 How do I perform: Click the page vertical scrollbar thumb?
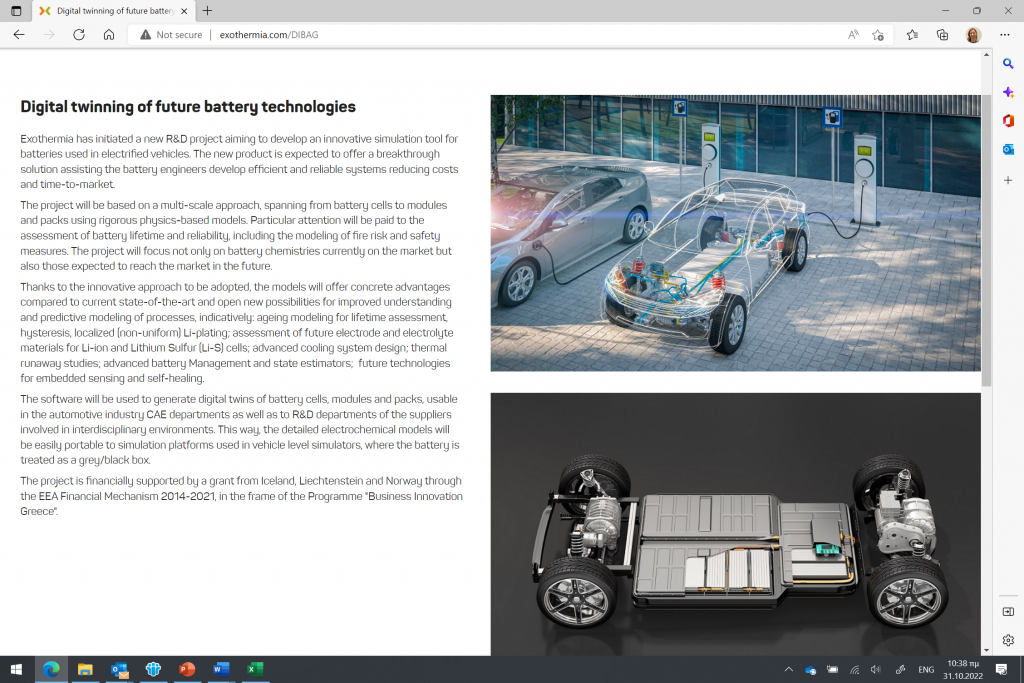[986, 240]
